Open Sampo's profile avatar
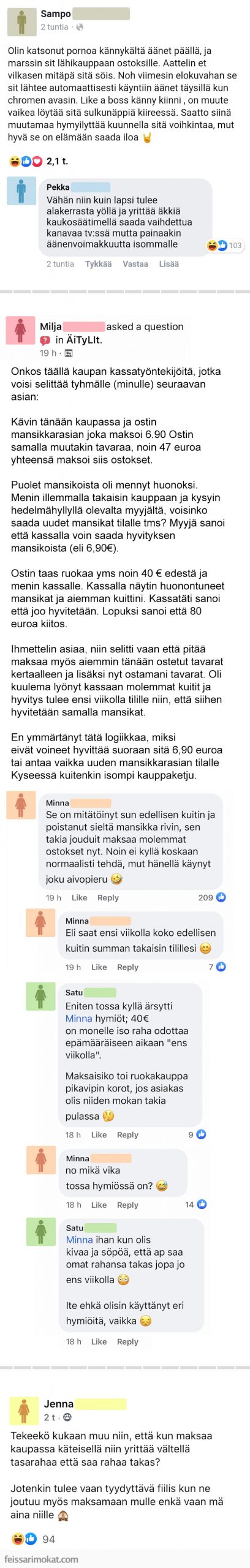The height and width of the screenshot is (1568, 250). point(21,22)
